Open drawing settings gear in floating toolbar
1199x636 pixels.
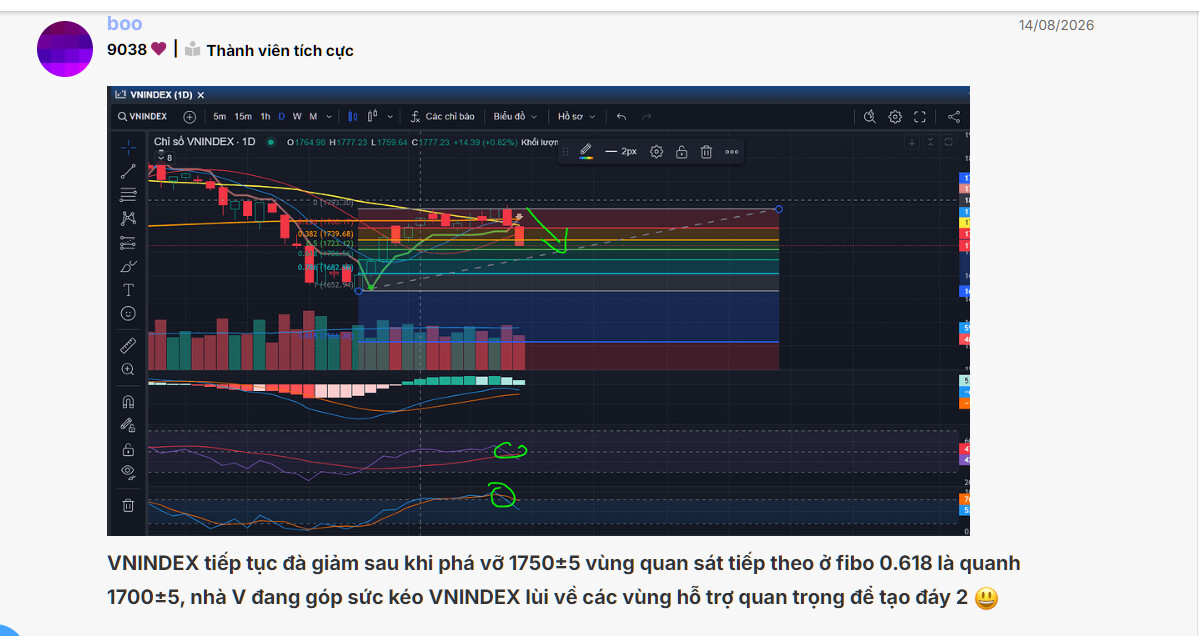[656, 151]
